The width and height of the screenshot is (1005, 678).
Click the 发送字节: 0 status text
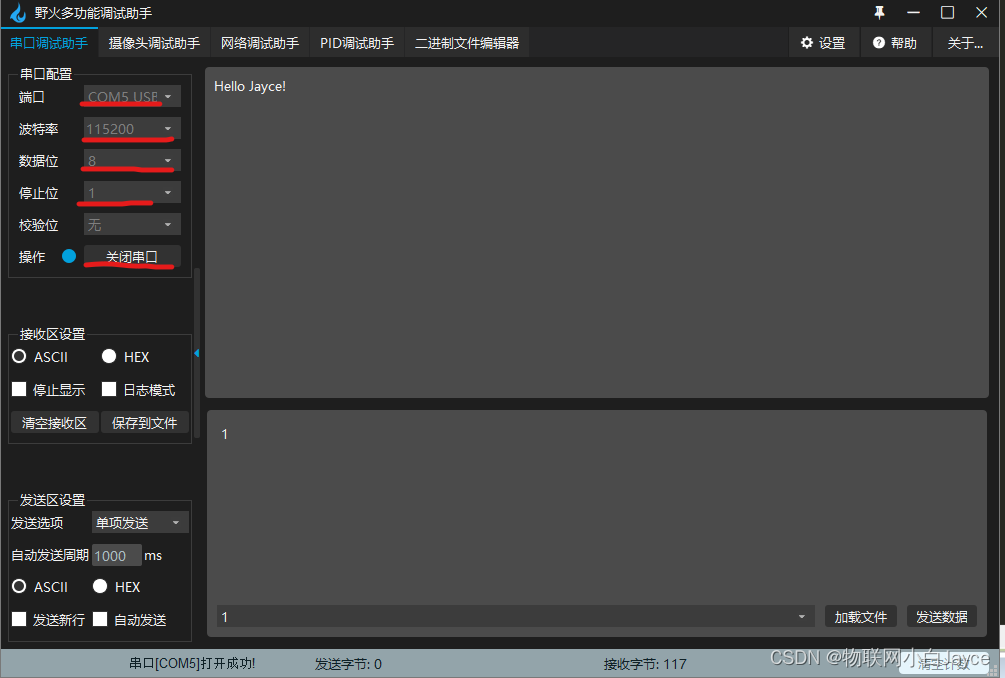click(348, 664)
